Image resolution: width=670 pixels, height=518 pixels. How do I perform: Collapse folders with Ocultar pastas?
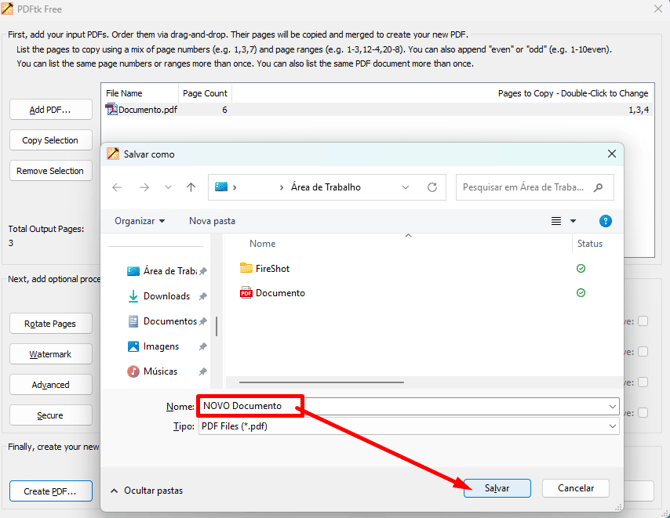146,490
